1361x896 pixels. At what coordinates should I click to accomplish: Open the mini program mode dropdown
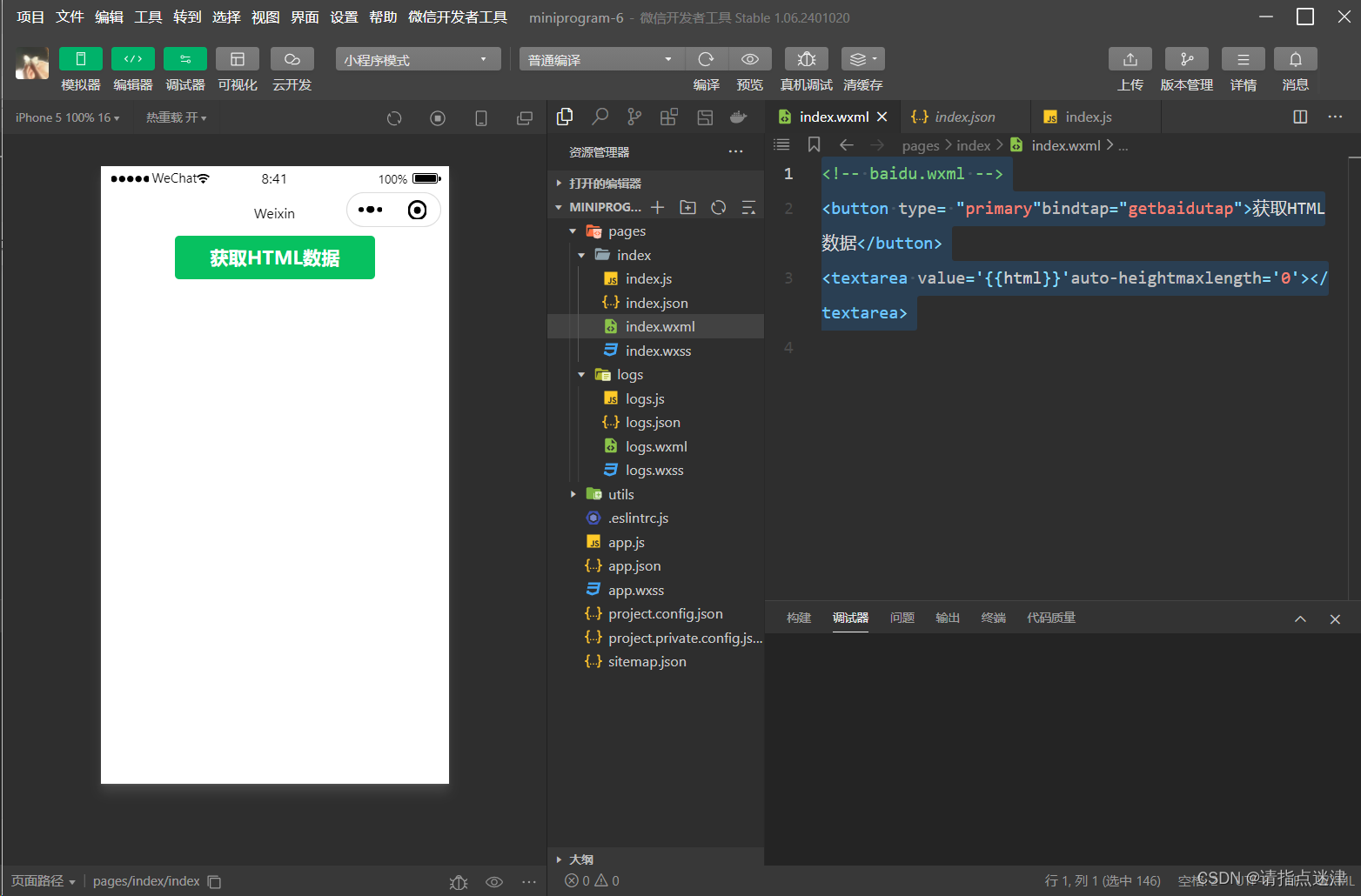[418, 59]
